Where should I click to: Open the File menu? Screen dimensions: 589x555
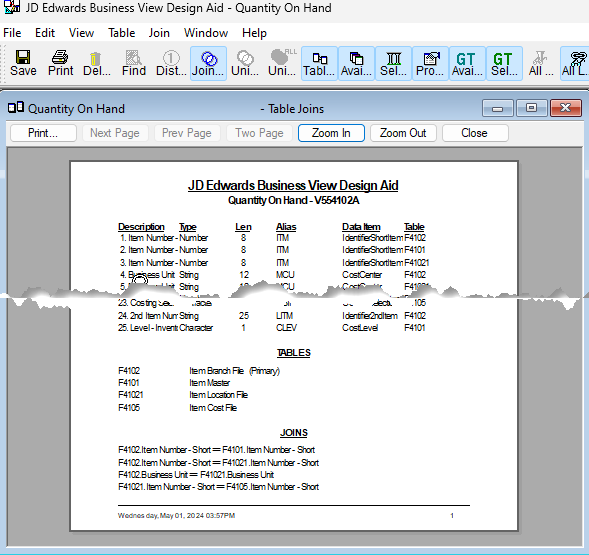(x=12, y=33)
